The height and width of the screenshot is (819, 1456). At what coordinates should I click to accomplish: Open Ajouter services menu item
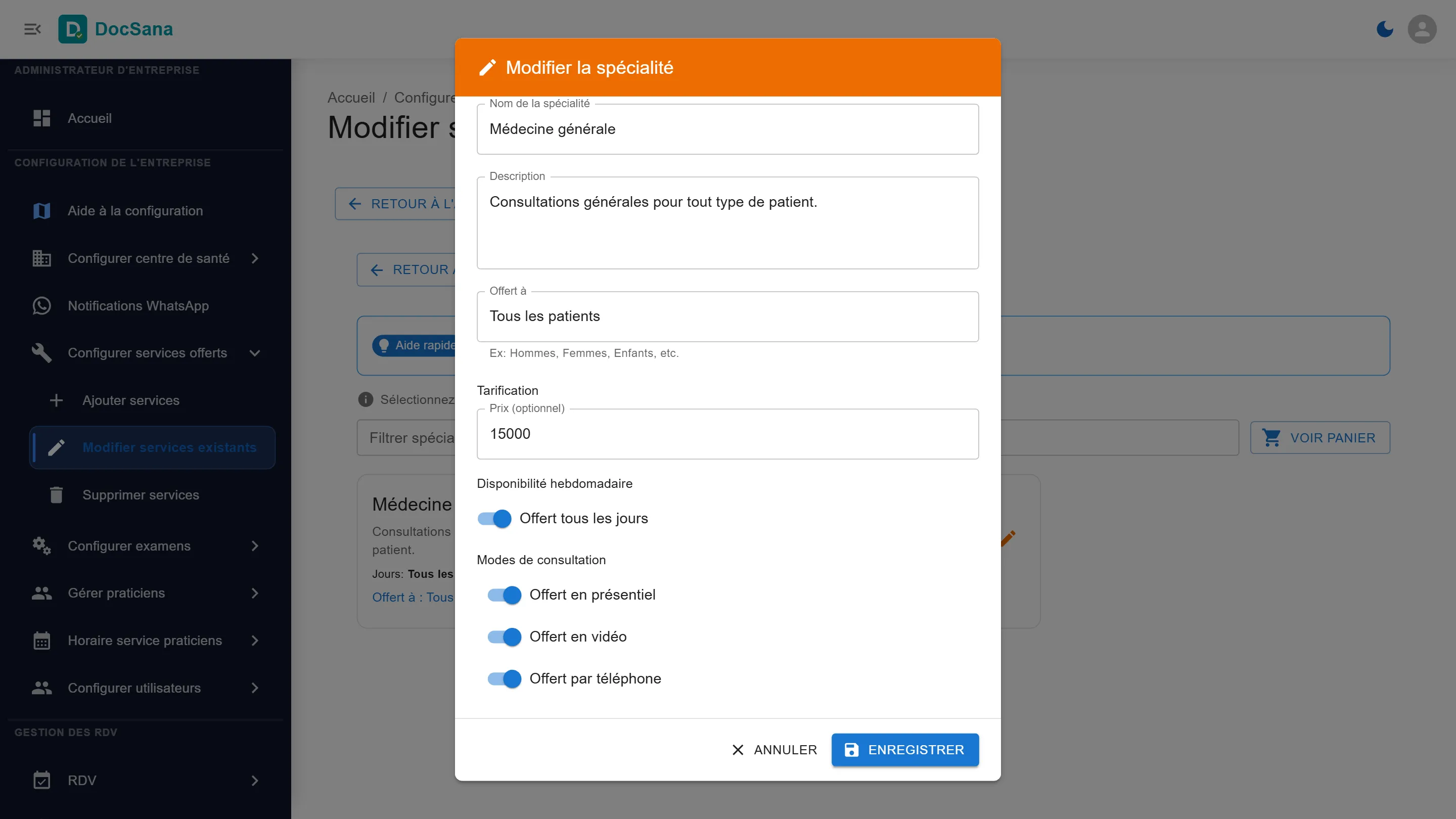coord(153,400)
